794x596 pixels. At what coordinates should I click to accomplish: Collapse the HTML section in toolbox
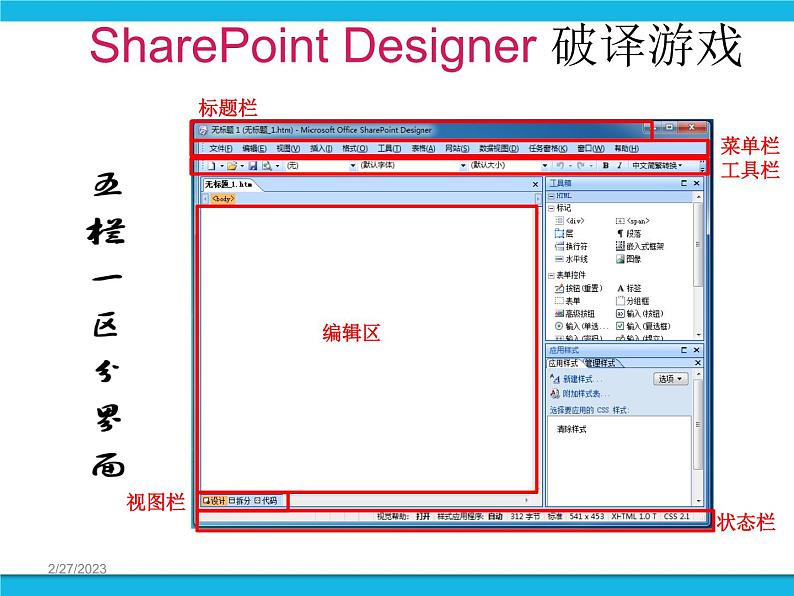(552, 196)
